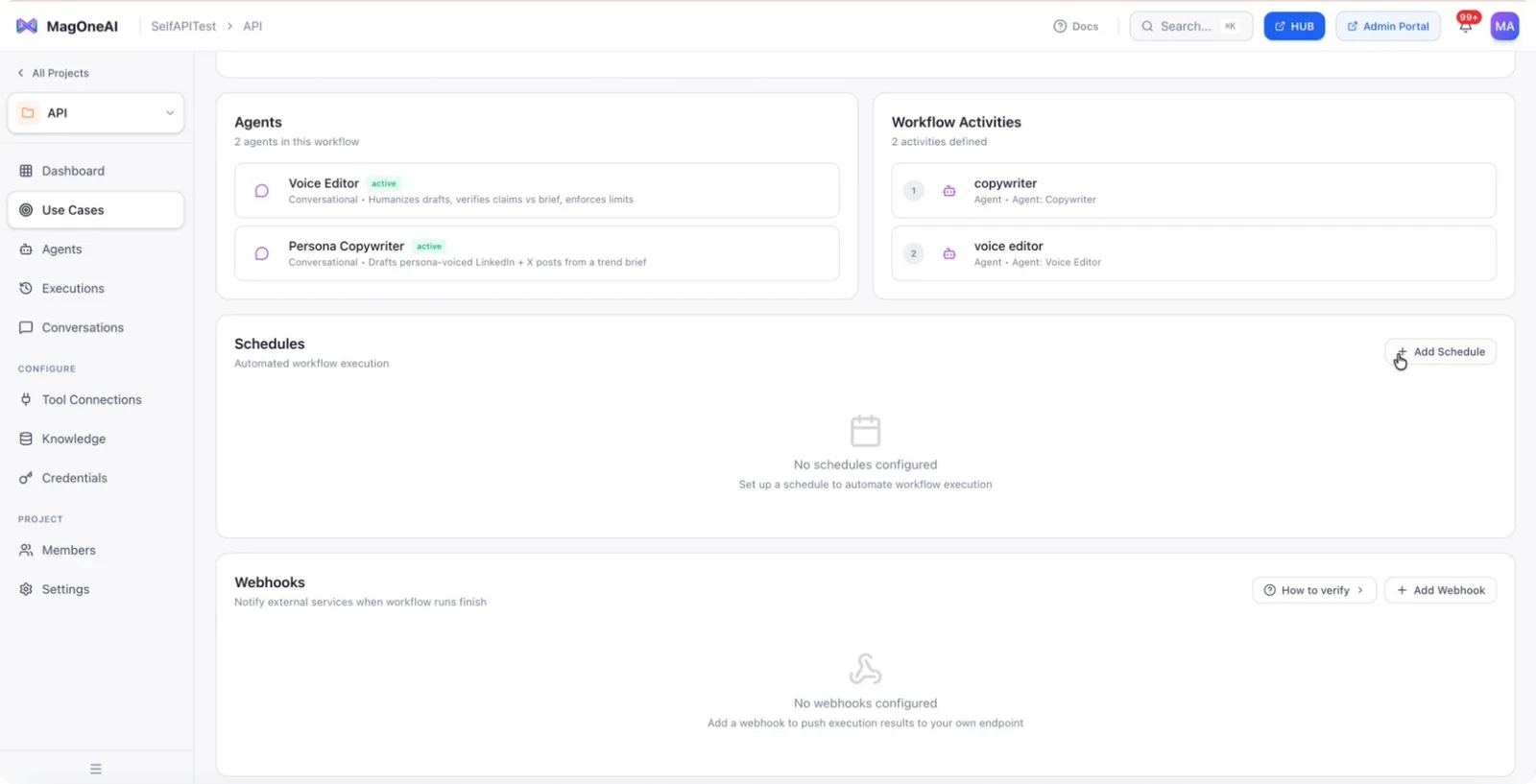
Task: Open Agents page in the sidebar
Action: click(96, 249)
